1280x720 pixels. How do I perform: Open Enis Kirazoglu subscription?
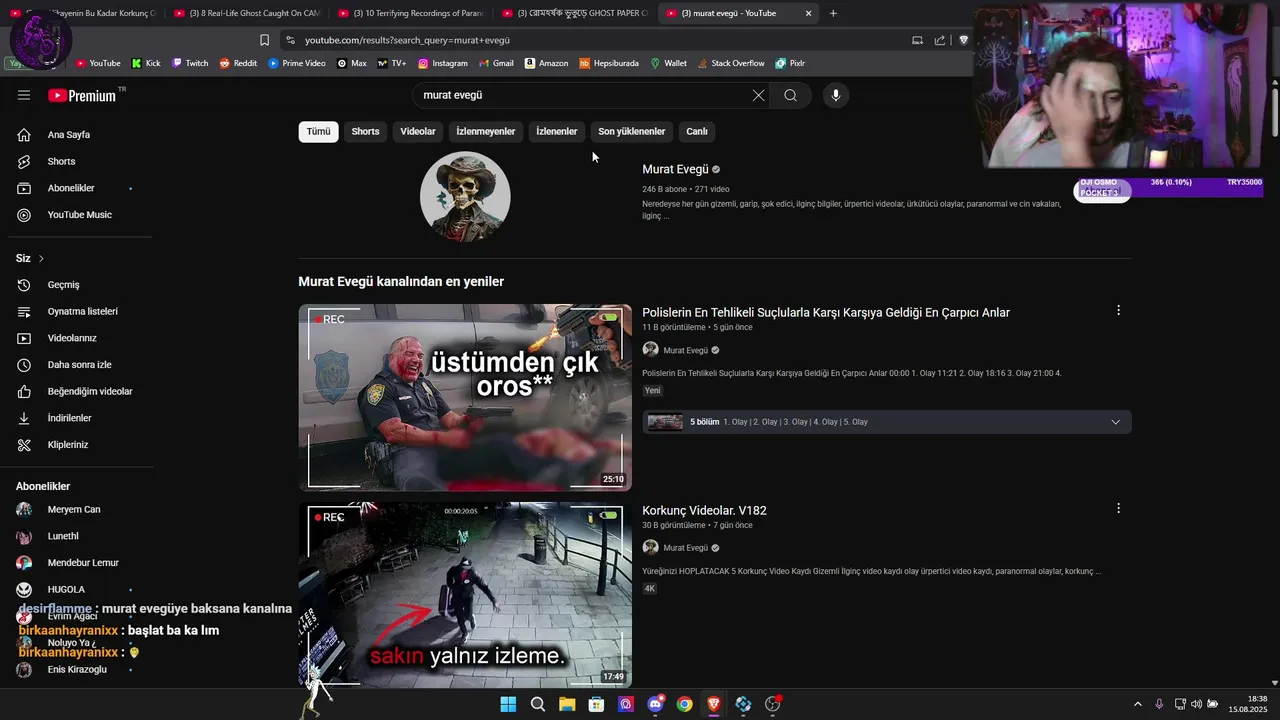(77, 669)
